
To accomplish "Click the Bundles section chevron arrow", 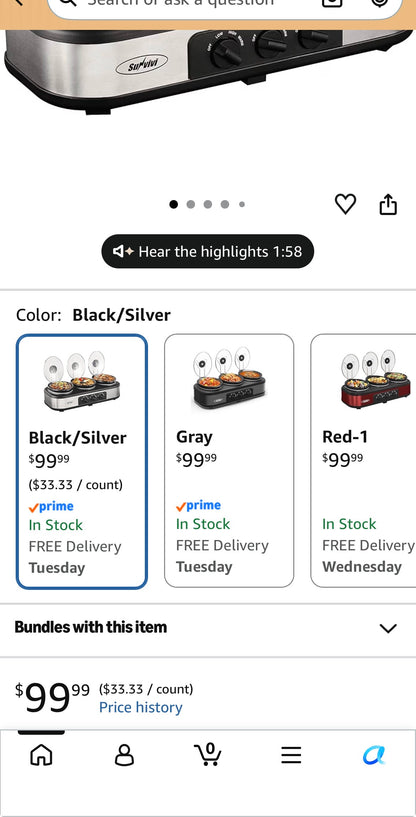I will pos(388,628).
